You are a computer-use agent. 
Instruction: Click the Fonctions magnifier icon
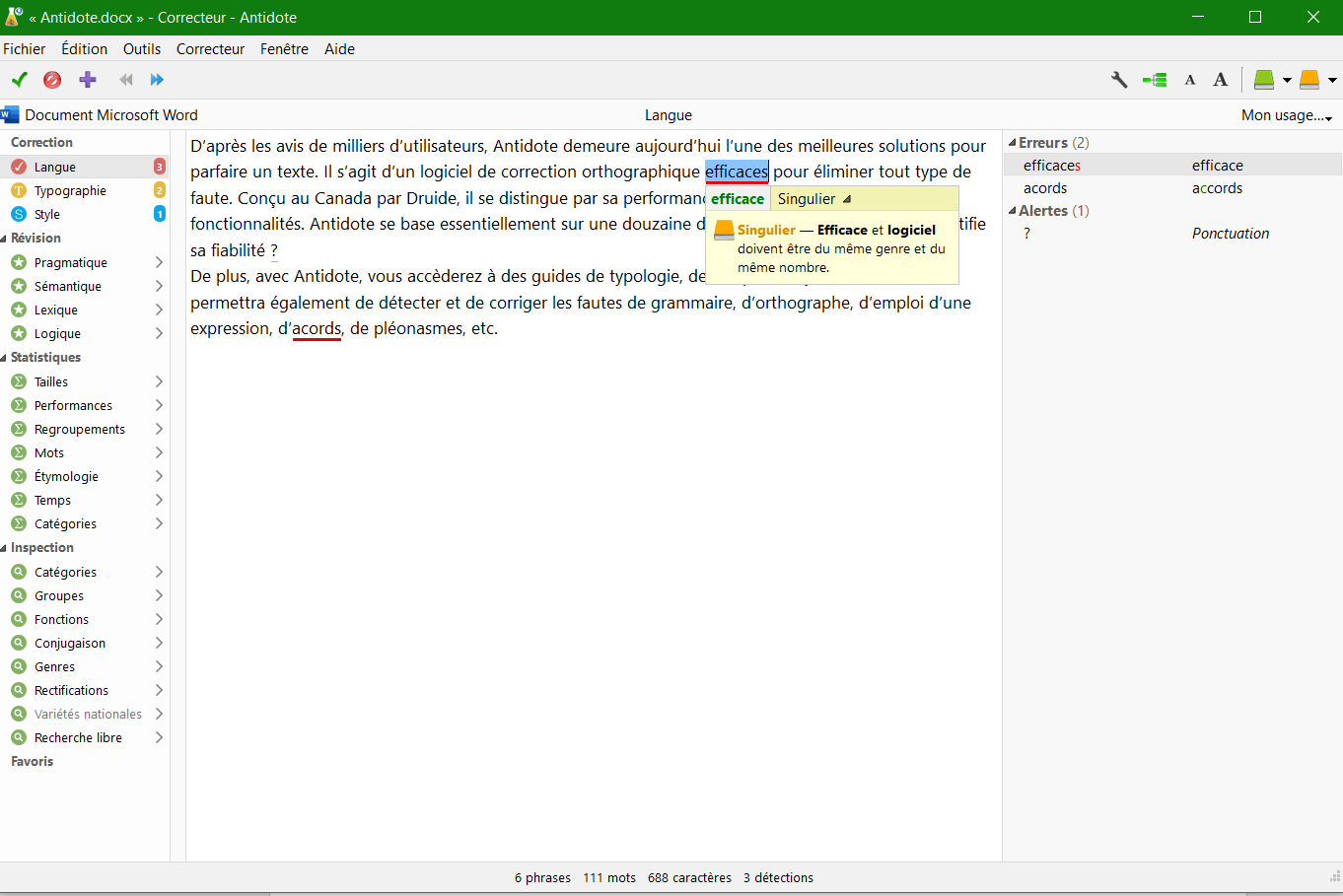click(19, 620)
